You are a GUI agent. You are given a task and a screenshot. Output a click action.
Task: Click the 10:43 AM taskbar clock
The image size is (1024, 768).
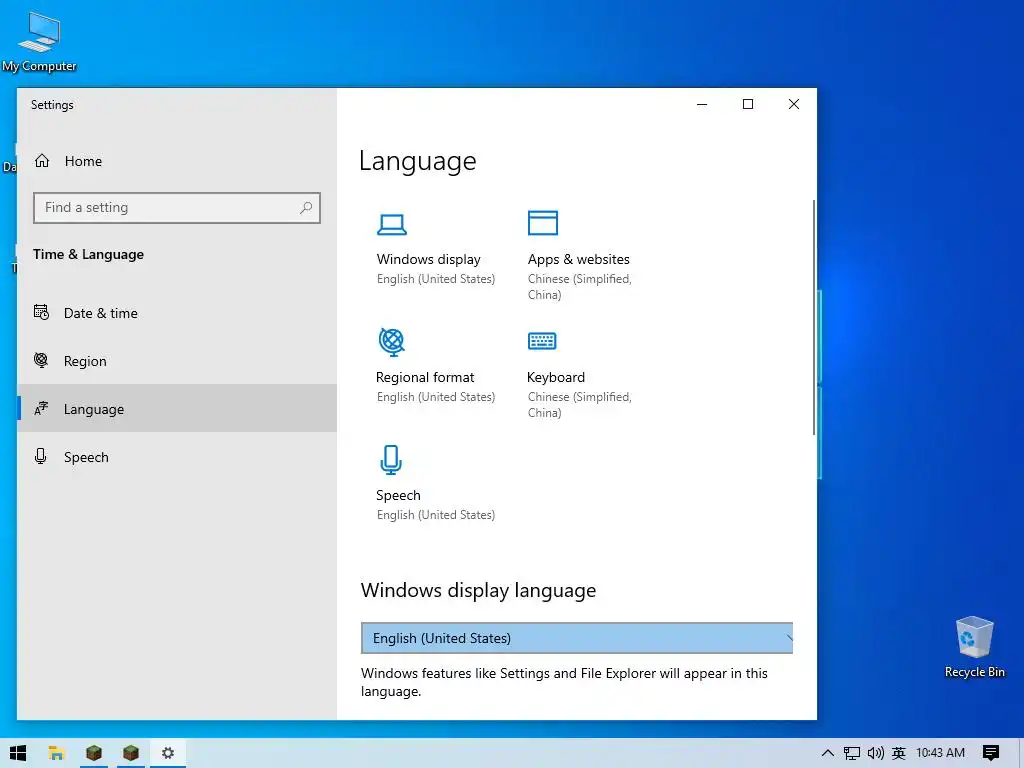point(940,753)
